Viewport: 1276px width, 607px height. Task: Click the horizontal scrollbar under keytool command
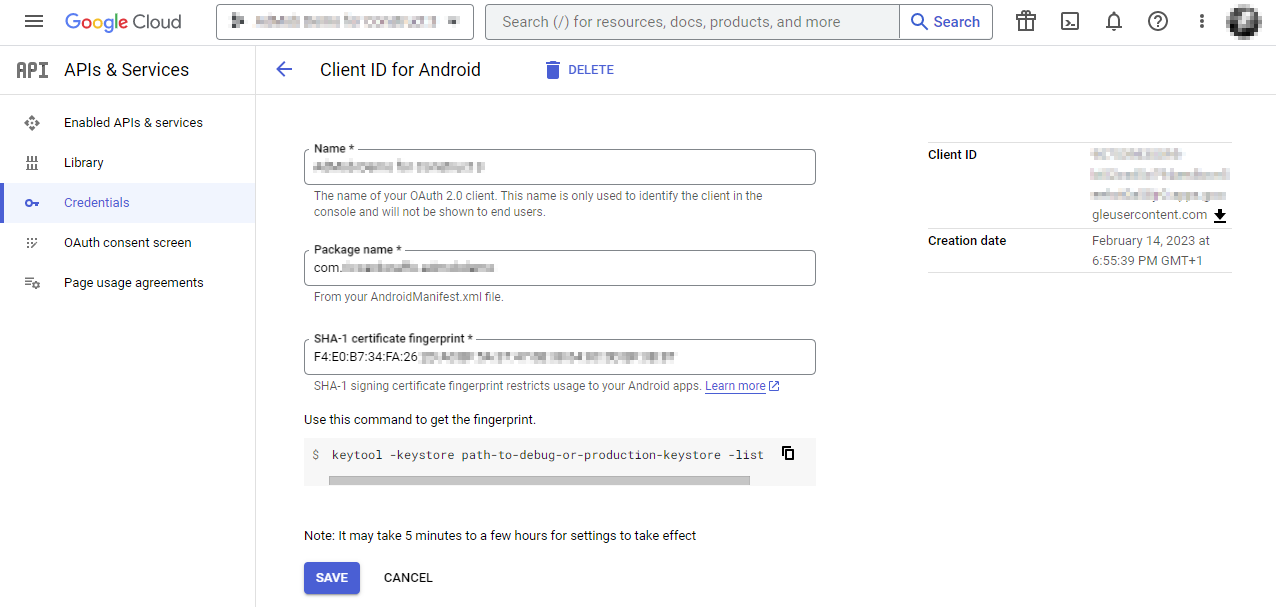click(539, 481)
